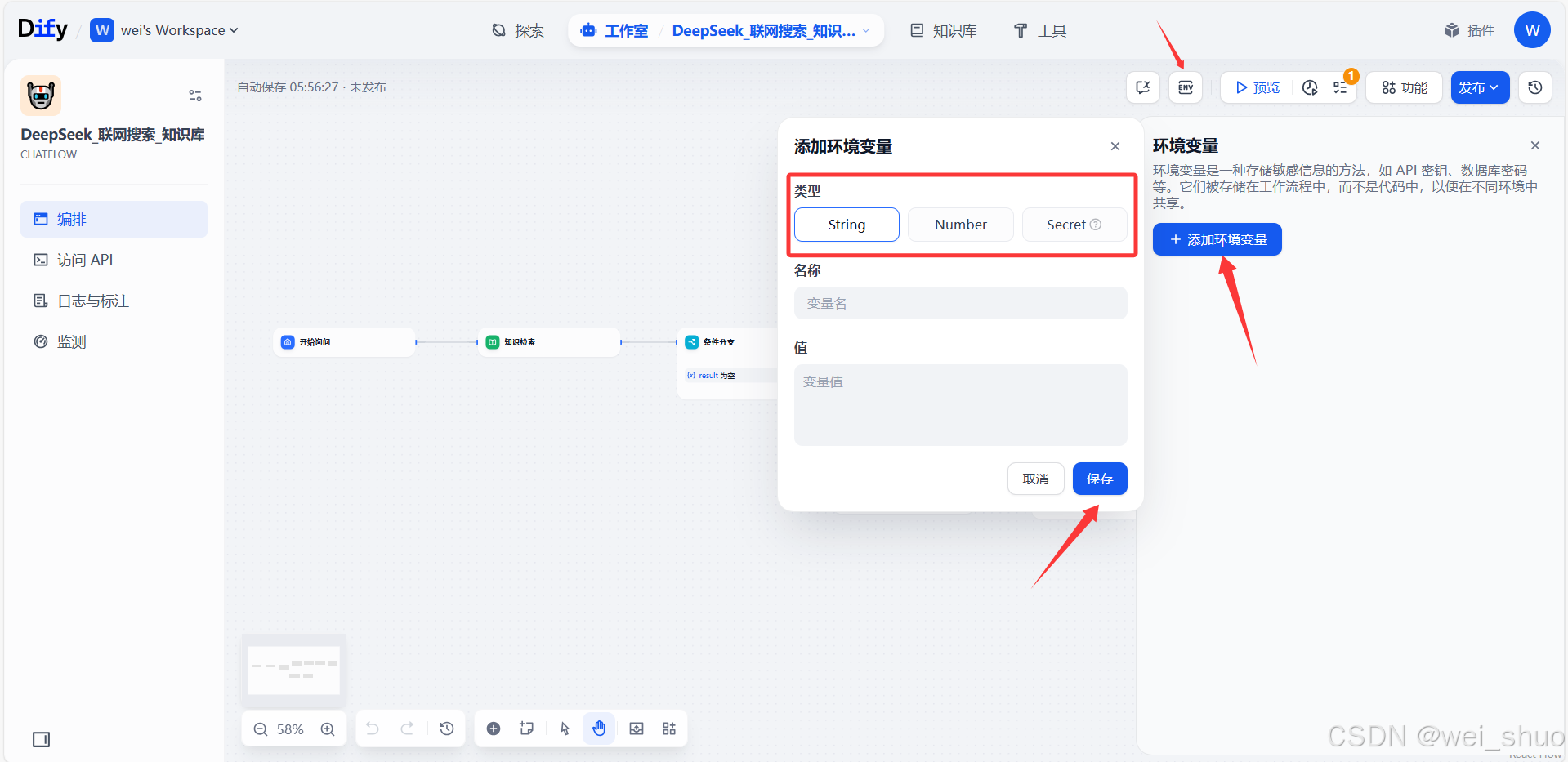Switch to pointer mode cursor icon
Image resolution: width=1568 pixels, height=762 pixels.
click(x=565, y=729)
